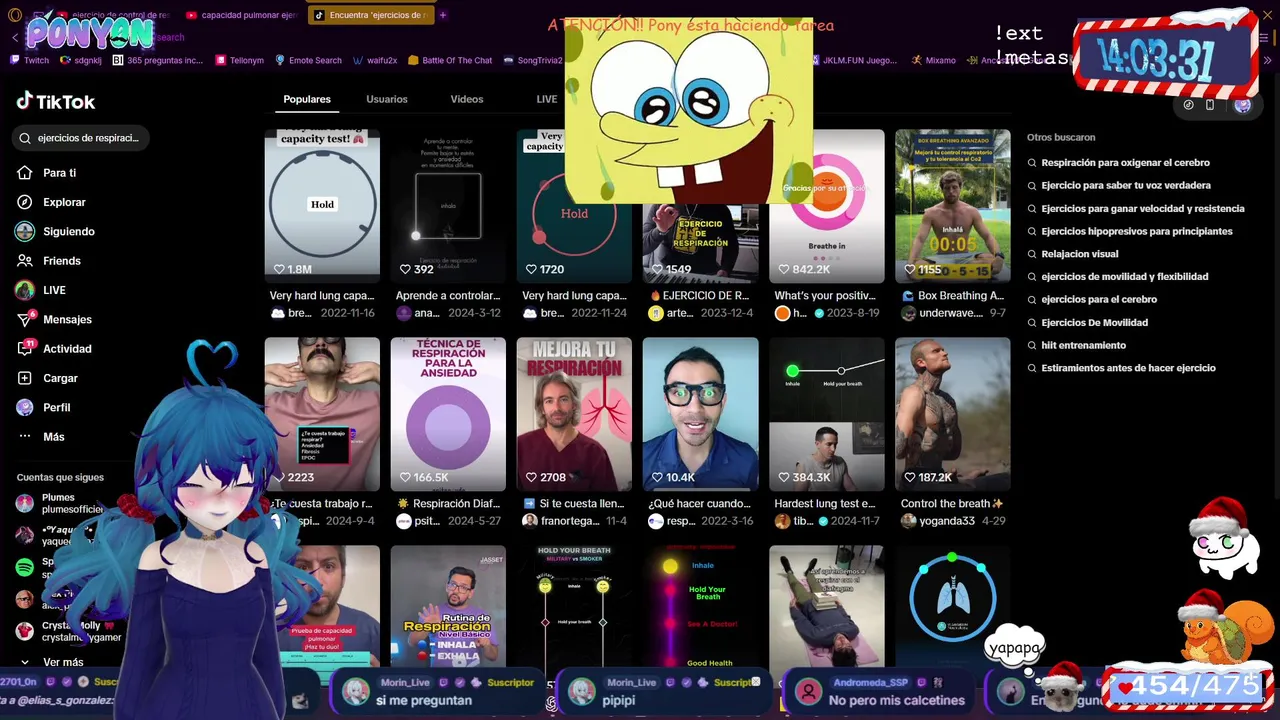This screenshot has height=720, width=1280.
Task: Click Respiración para oxigenar el cerebro
Action: click(x=1125, y=163)
